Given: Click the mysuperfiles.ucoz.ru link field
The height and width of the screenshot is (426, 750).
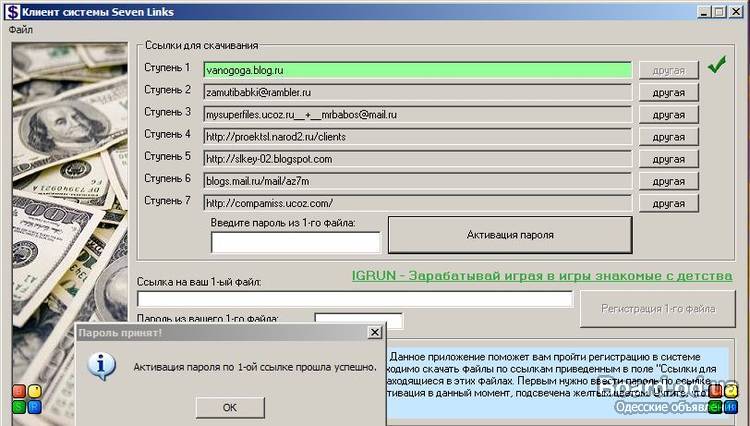Looking at the screenshot, I should [x=418, y=114].
